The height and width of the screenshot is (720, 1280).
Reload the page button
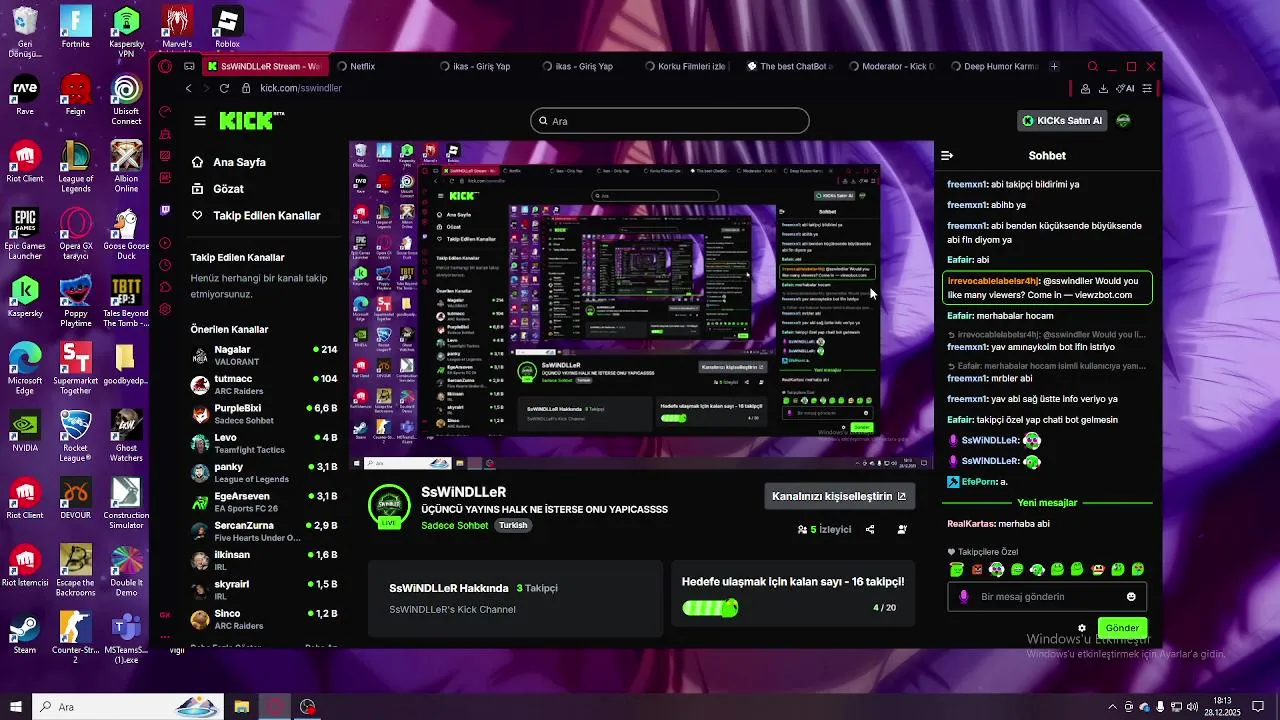tap(225, 88)
